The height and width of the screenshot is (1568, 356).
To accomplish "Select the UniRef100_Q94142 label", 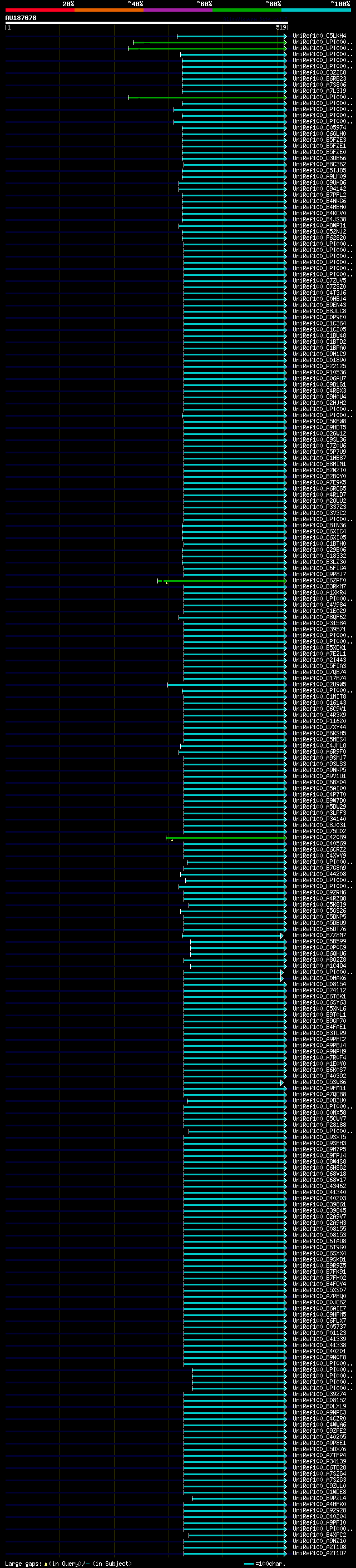I will (319, 189).
